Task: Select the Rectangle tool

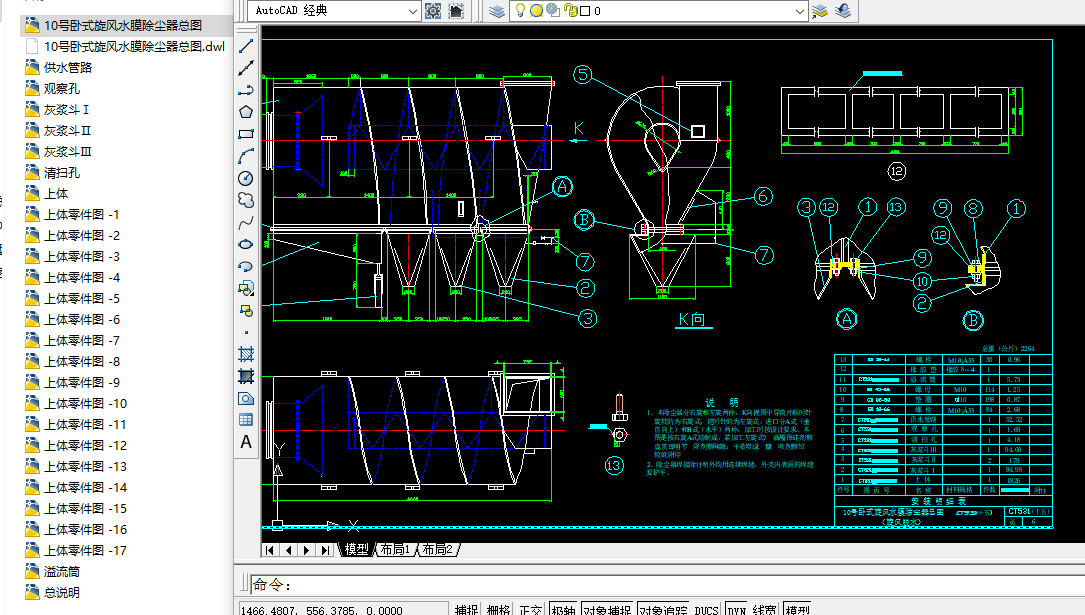Action: [246, 133]
